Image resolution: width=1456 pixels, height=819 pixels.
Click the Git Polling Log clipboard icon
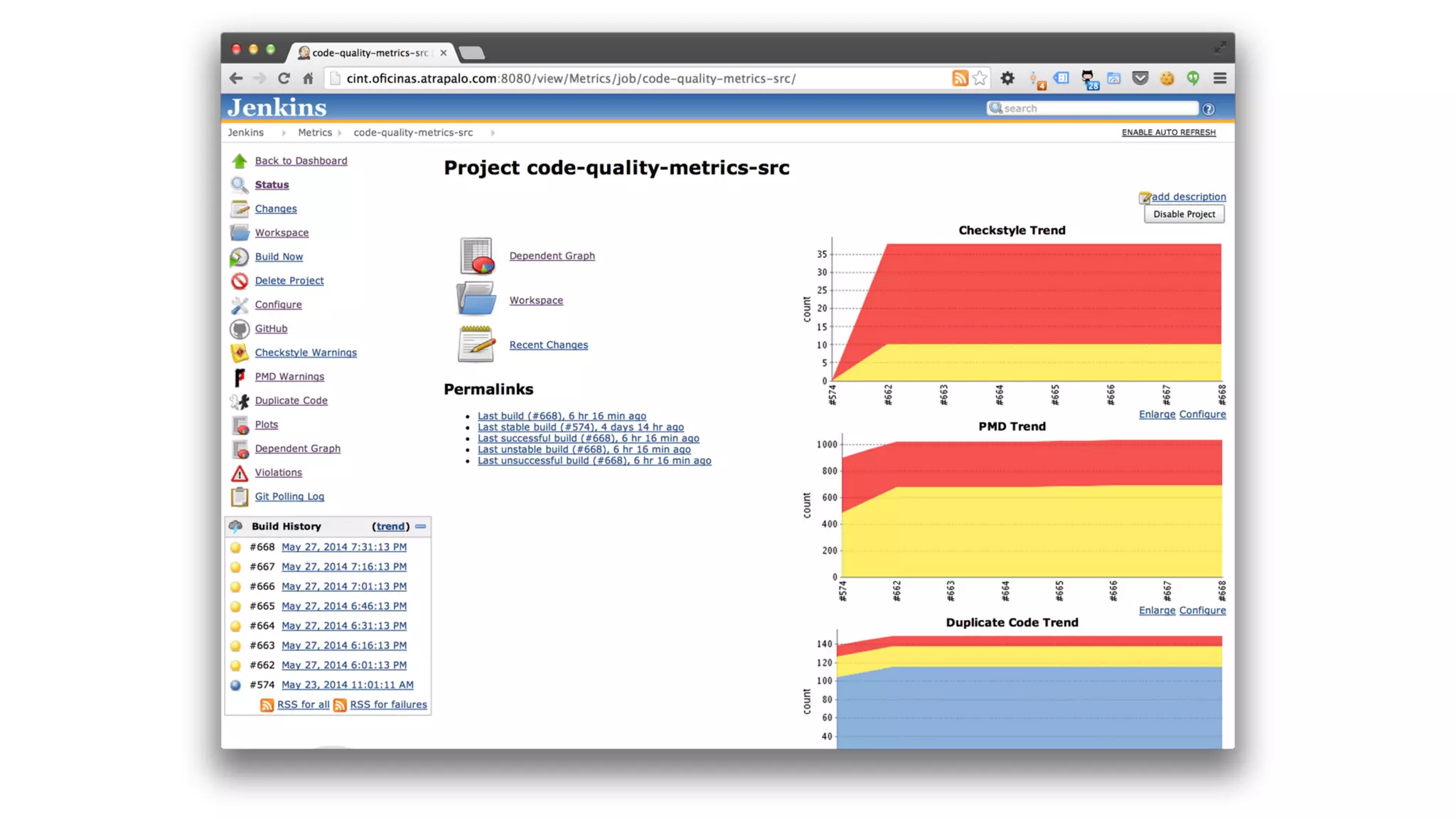240,496
